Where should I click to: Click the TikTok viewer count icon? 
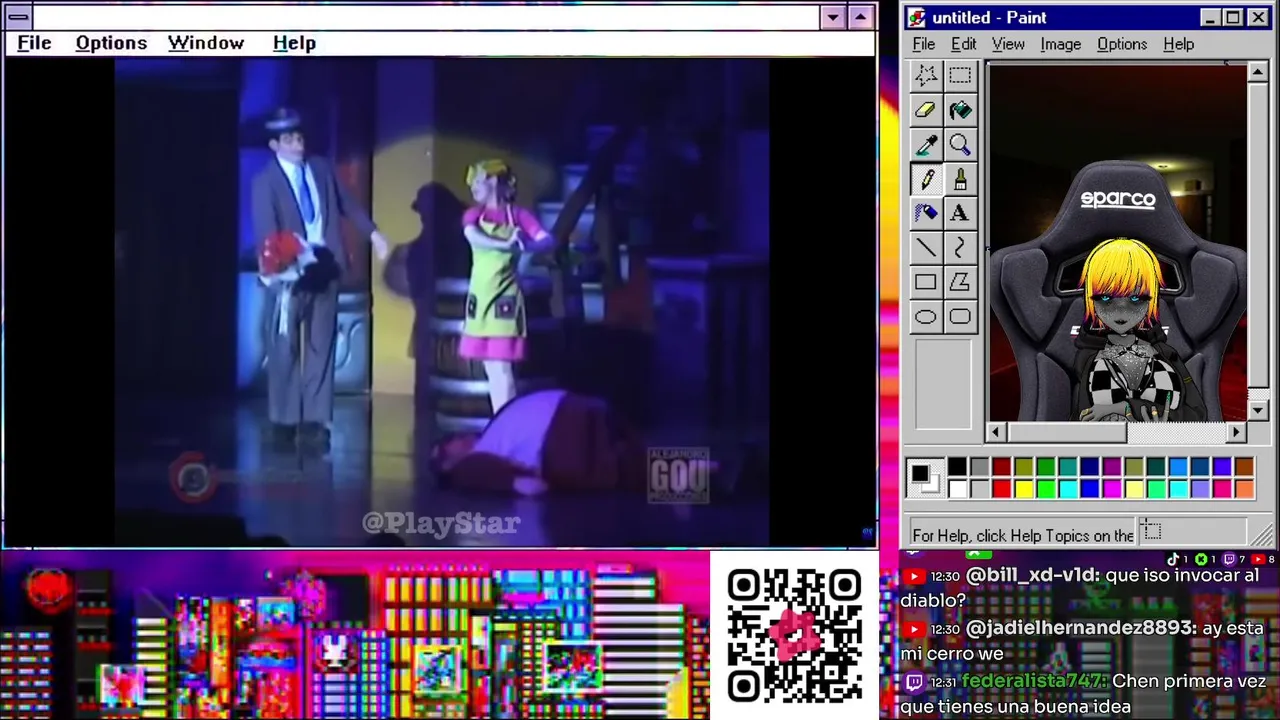pyautogui.click(x=1173, y=559)
